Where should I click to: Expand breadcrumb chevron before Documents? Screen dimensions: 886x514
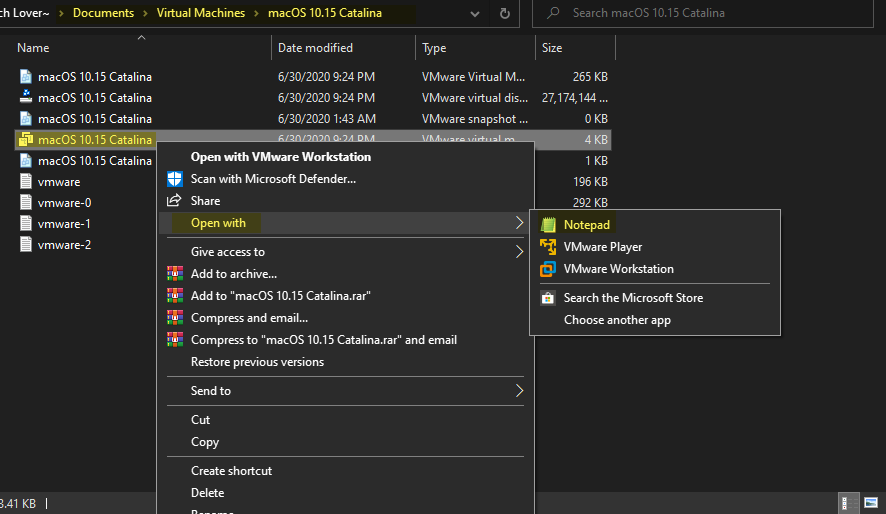61,13
